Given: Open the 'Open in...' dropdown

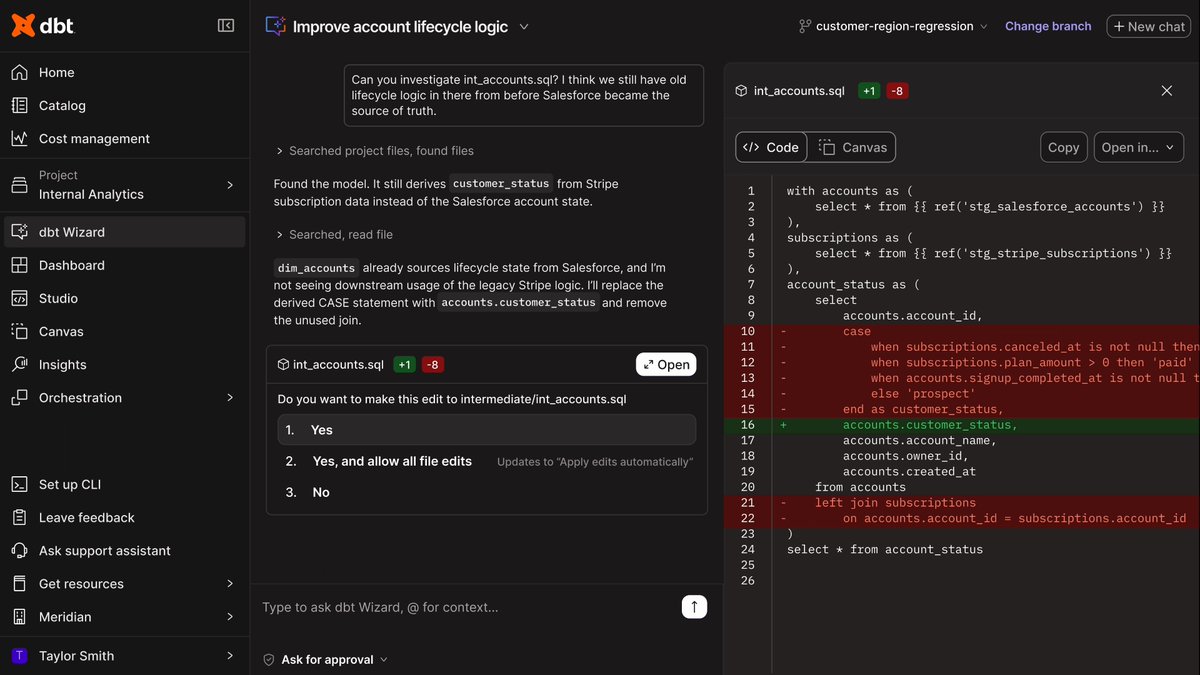Looking at the screenshot, I should coord(1138,147).
